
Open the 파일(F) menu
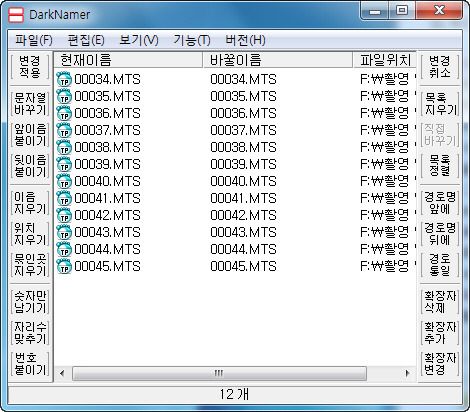34,40
